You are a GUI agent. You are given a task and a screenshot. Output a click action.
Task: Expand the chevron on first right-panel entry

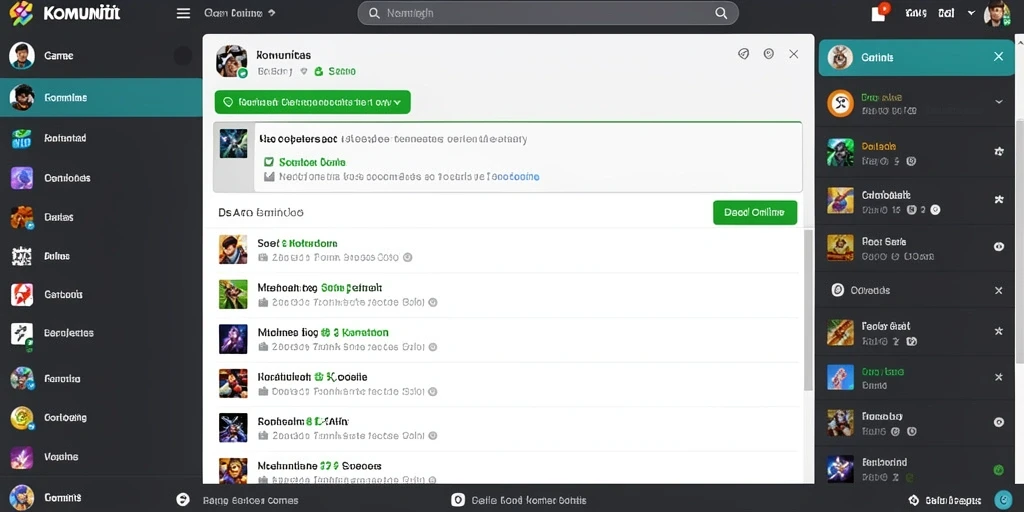(x=998, y=102)
